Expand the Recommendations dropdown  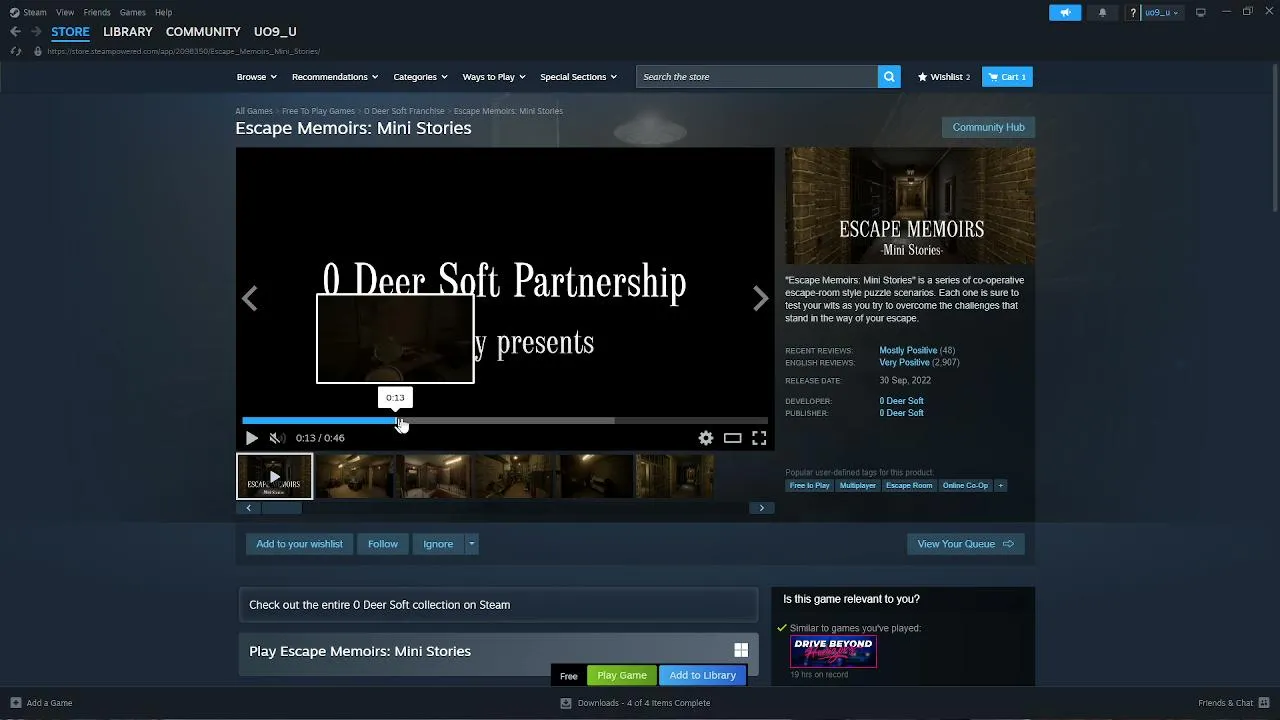coord(335,77)
